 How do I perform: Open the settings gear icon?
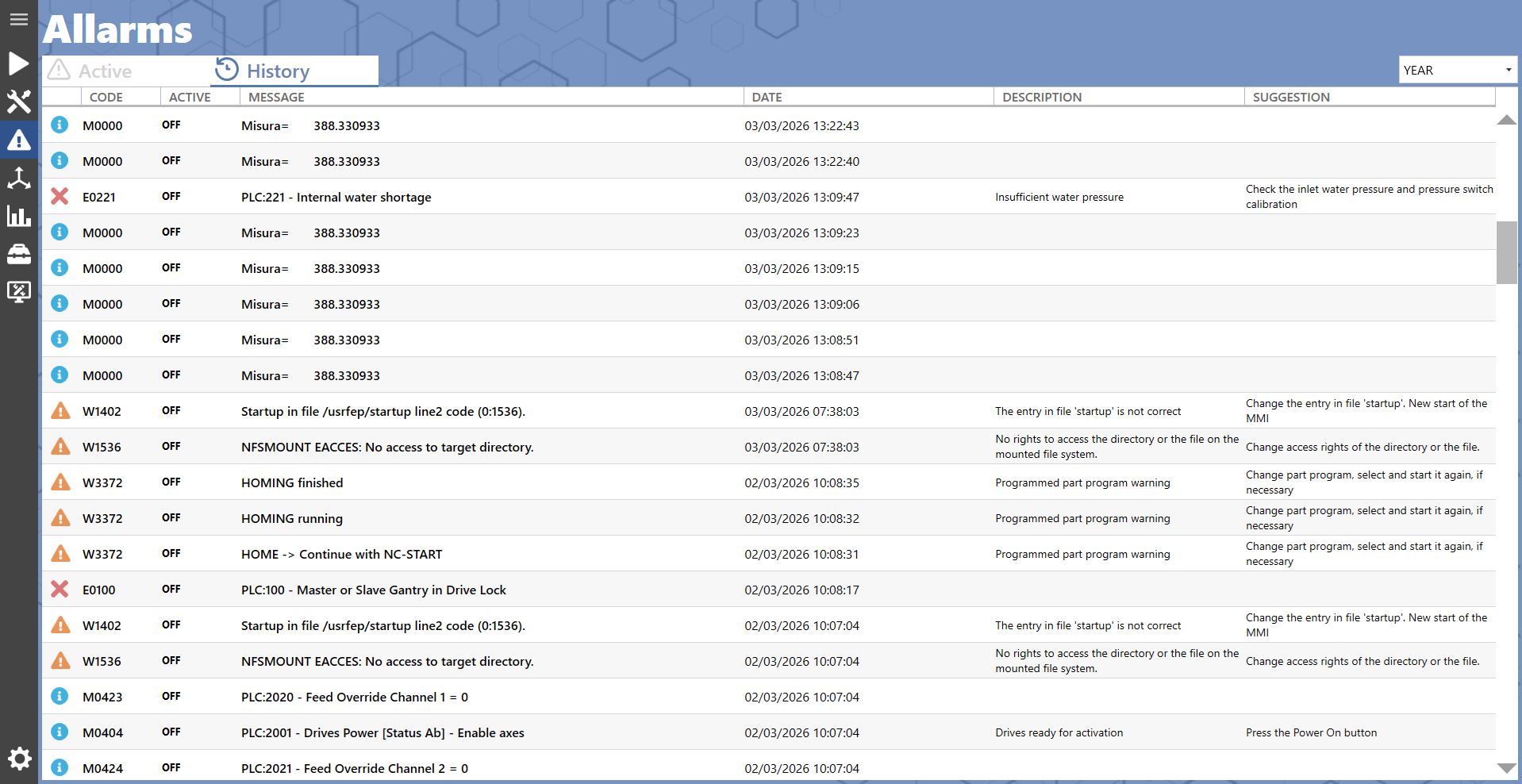[x=19, y=759]
